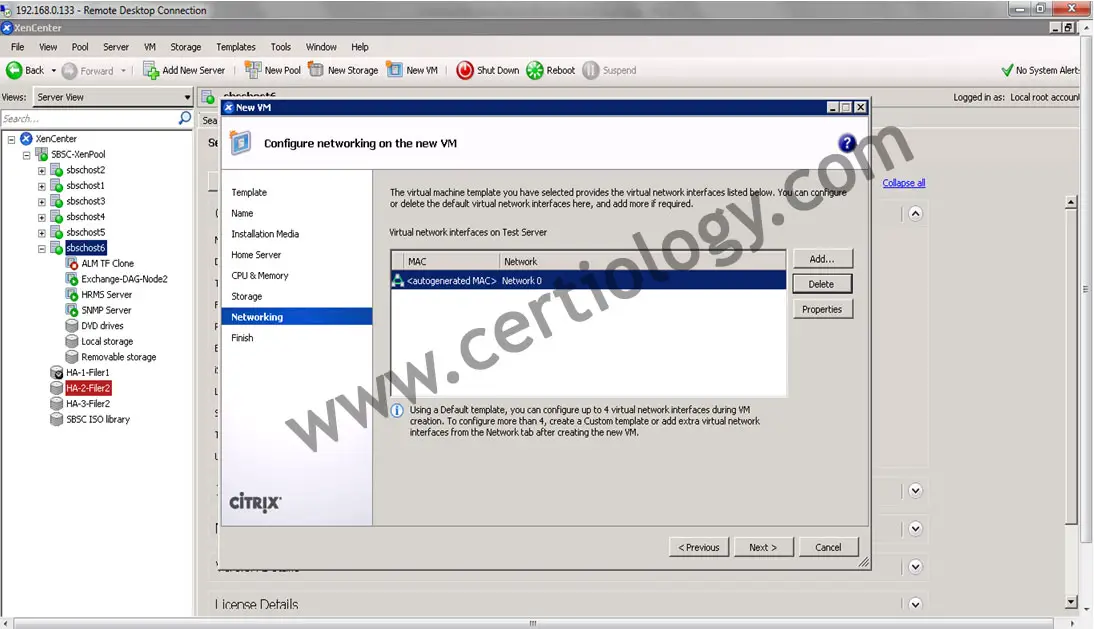Collapse the sbschost6 tree node
The image size is (1094, 629).
point(42,248)
